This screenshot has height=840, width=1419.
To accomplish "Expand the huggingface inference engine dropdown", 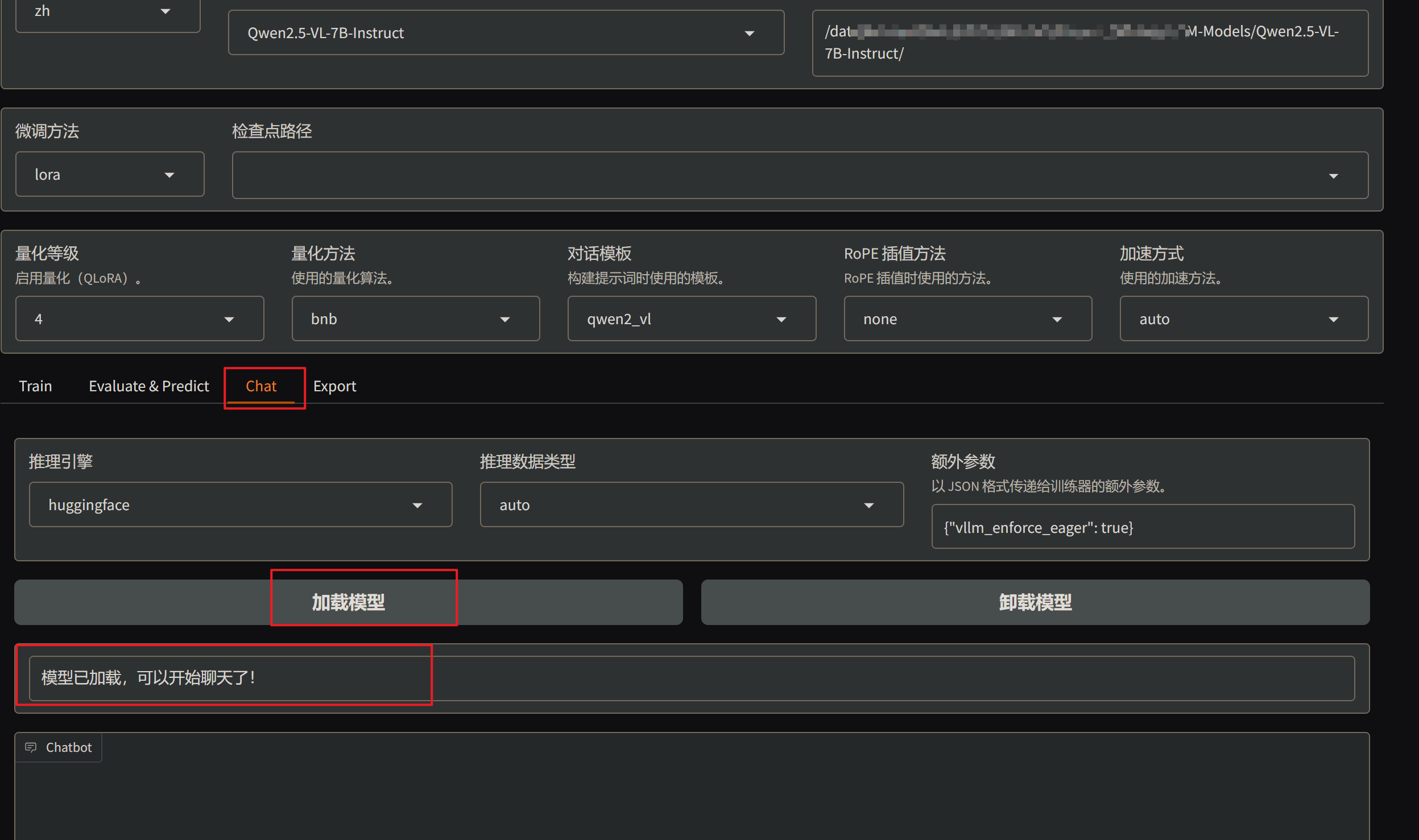I will pos(240,505).
